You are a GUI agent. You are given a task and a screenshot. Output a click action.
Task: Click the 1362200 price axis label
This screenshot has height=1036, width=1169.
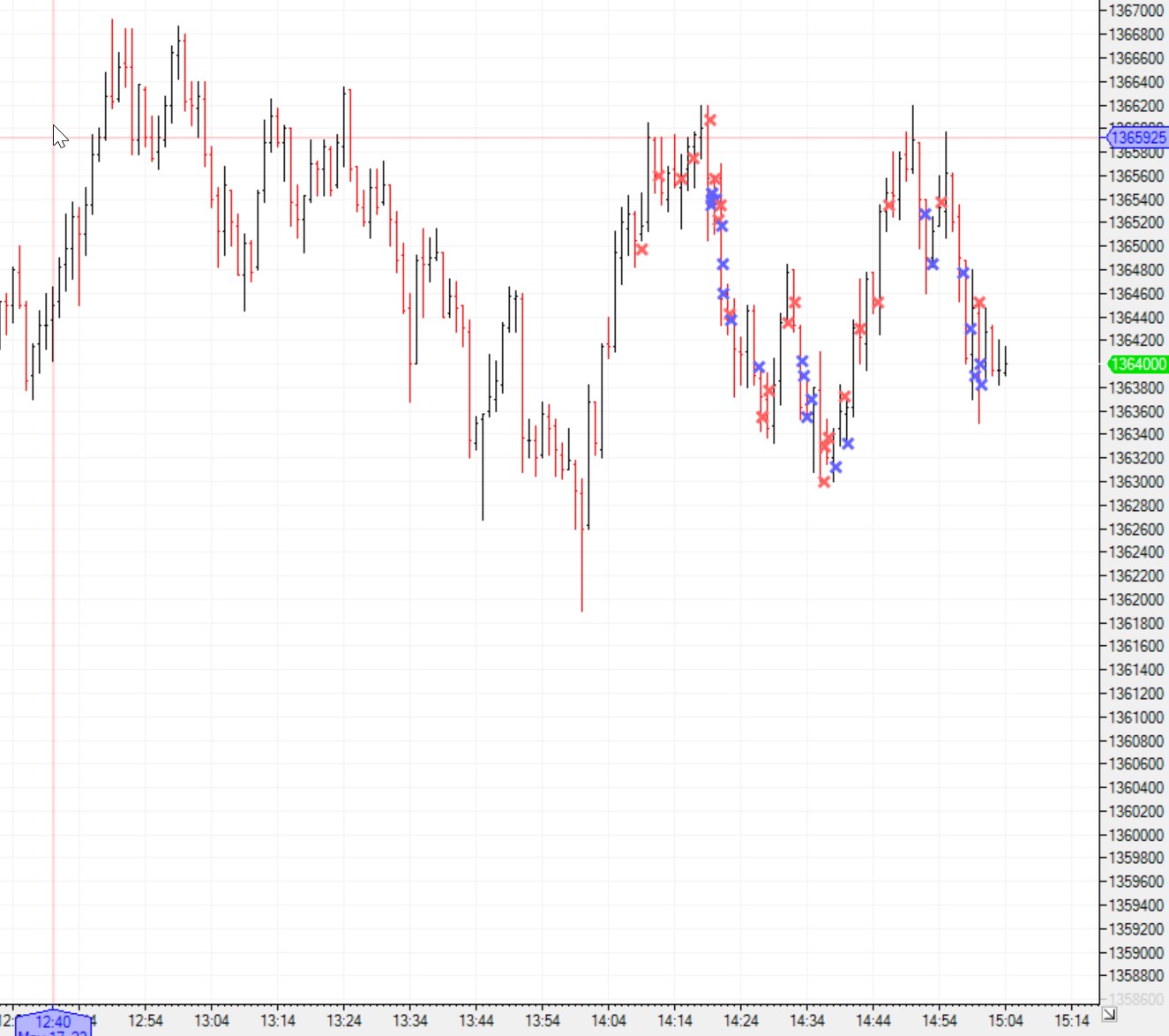point(1136,576)
